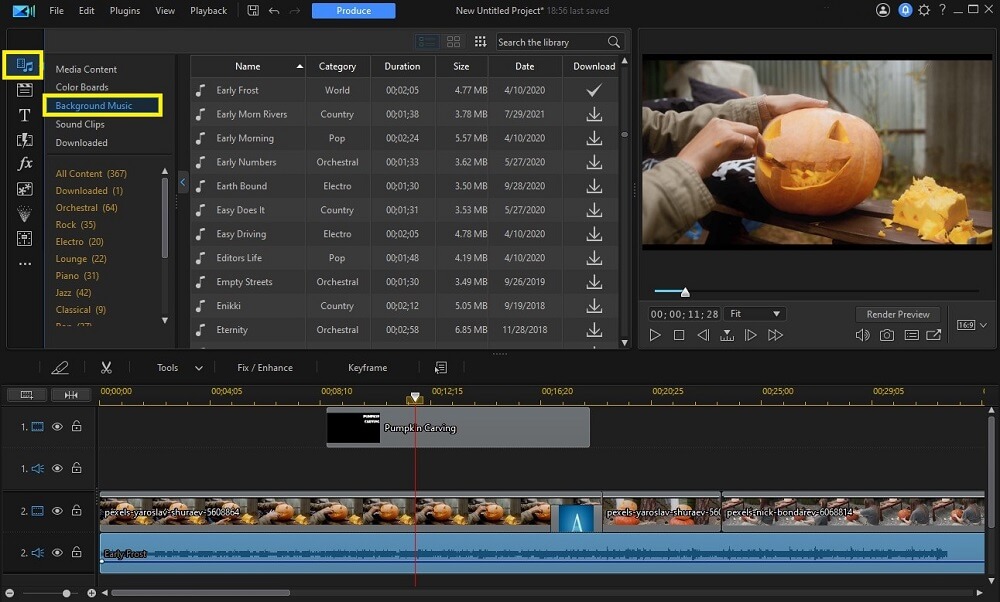Click the search magnifier icon
Screen dimensions: 1000x602
(x=614, y=42)
